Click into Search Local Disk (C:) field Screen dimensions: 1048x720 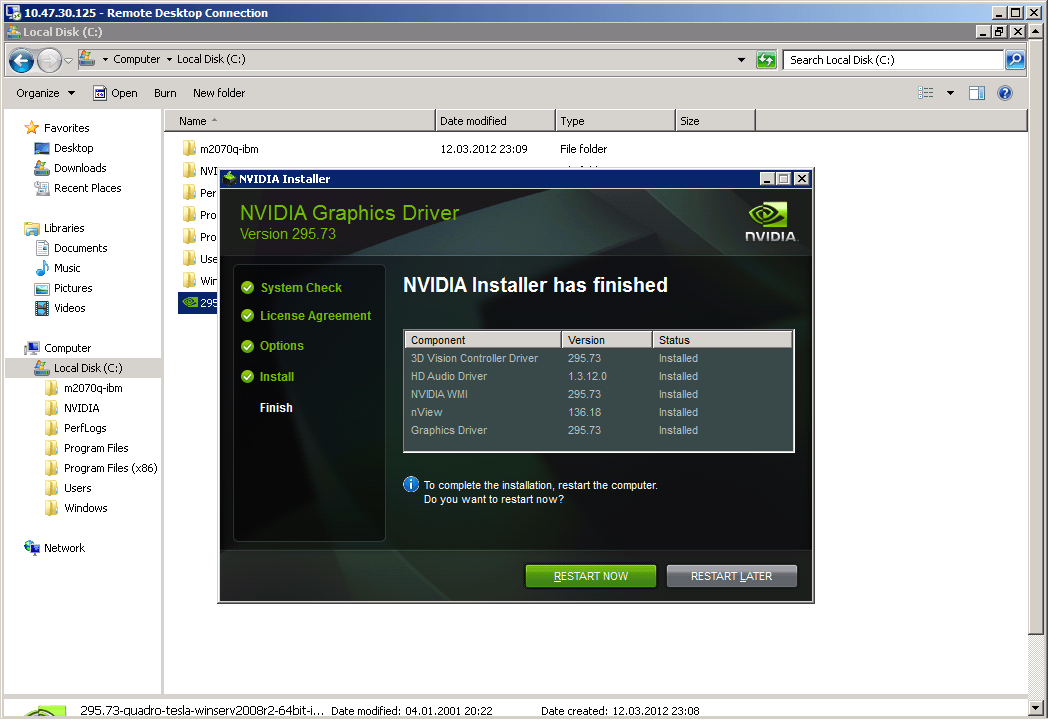tap(894, 60)
